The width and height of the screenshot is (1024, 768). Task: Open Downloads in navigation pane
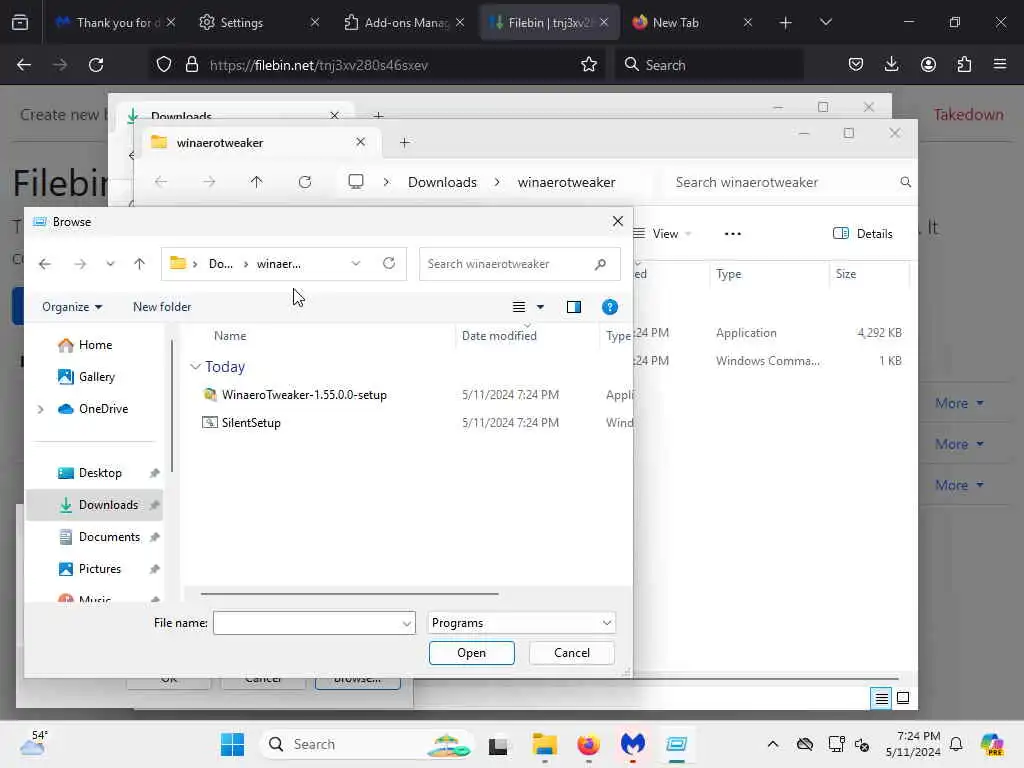[95, 505]
